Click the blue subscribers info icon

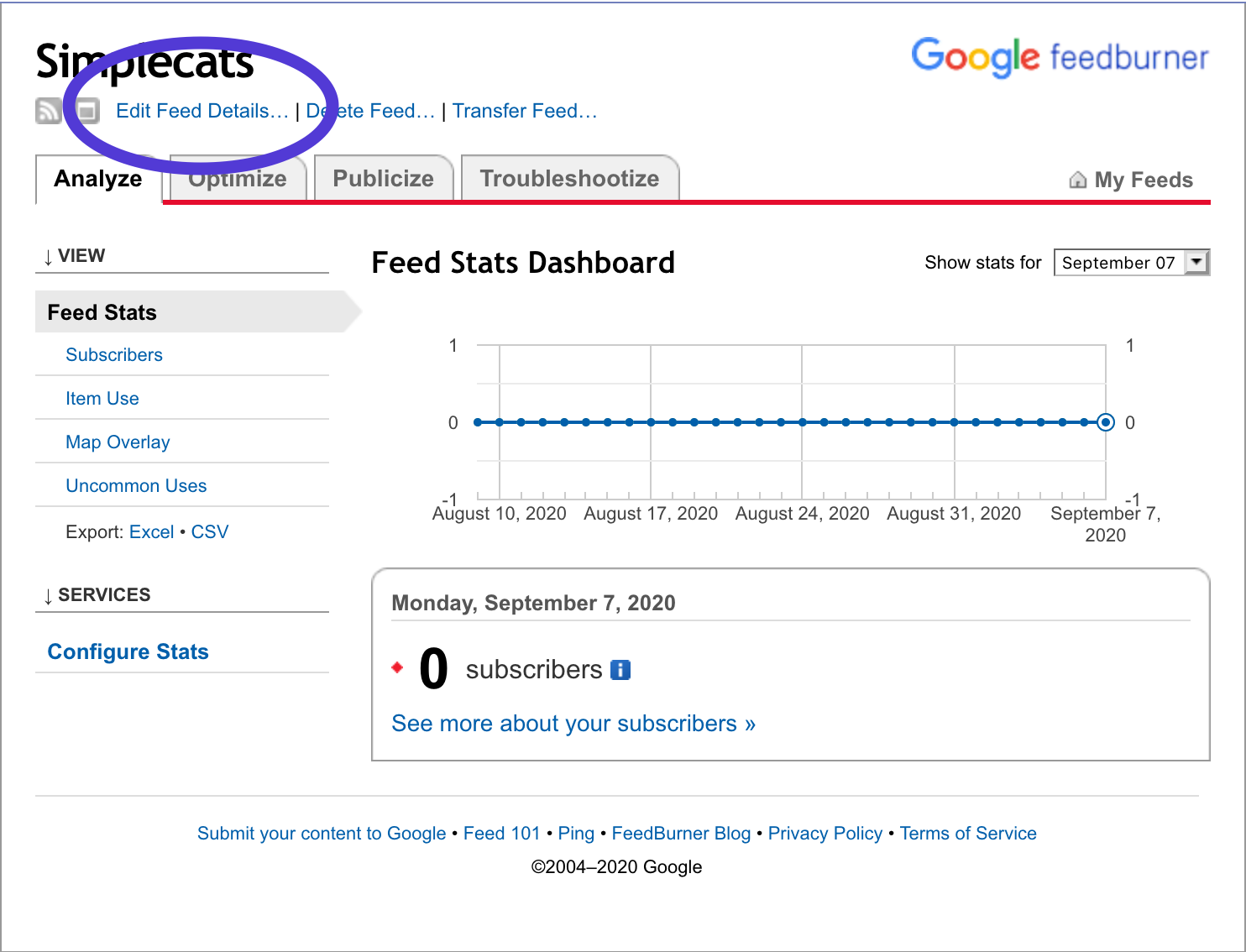pos(620,670)
